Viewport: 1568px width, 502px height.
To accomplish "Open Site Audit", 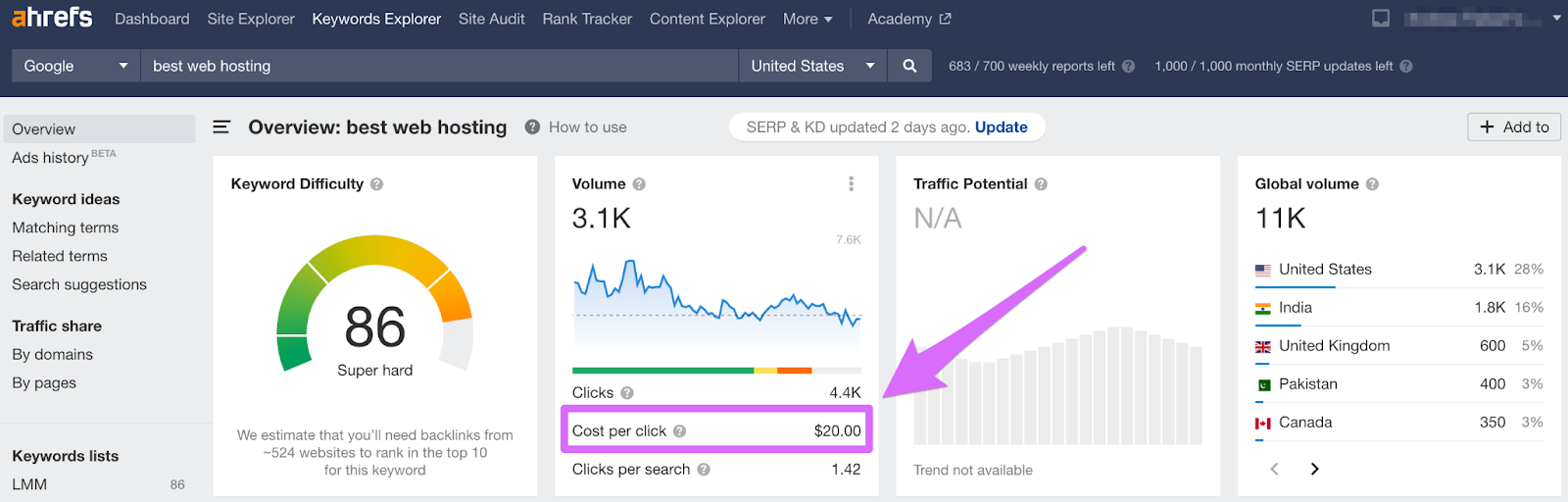I will 492,19.
